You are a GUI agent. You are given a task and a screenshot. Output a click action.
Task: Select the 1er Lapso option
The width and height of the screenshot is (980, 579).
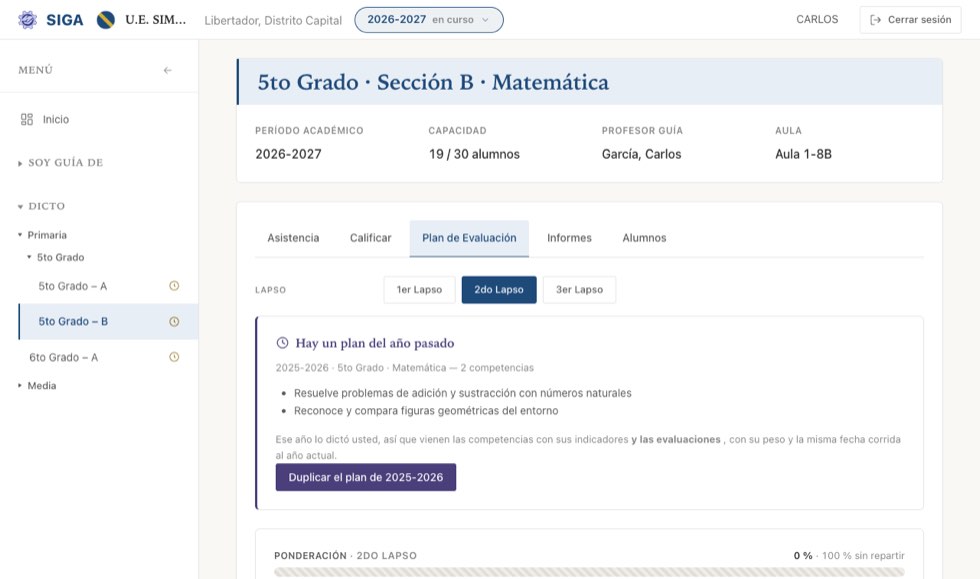[419, 290]
